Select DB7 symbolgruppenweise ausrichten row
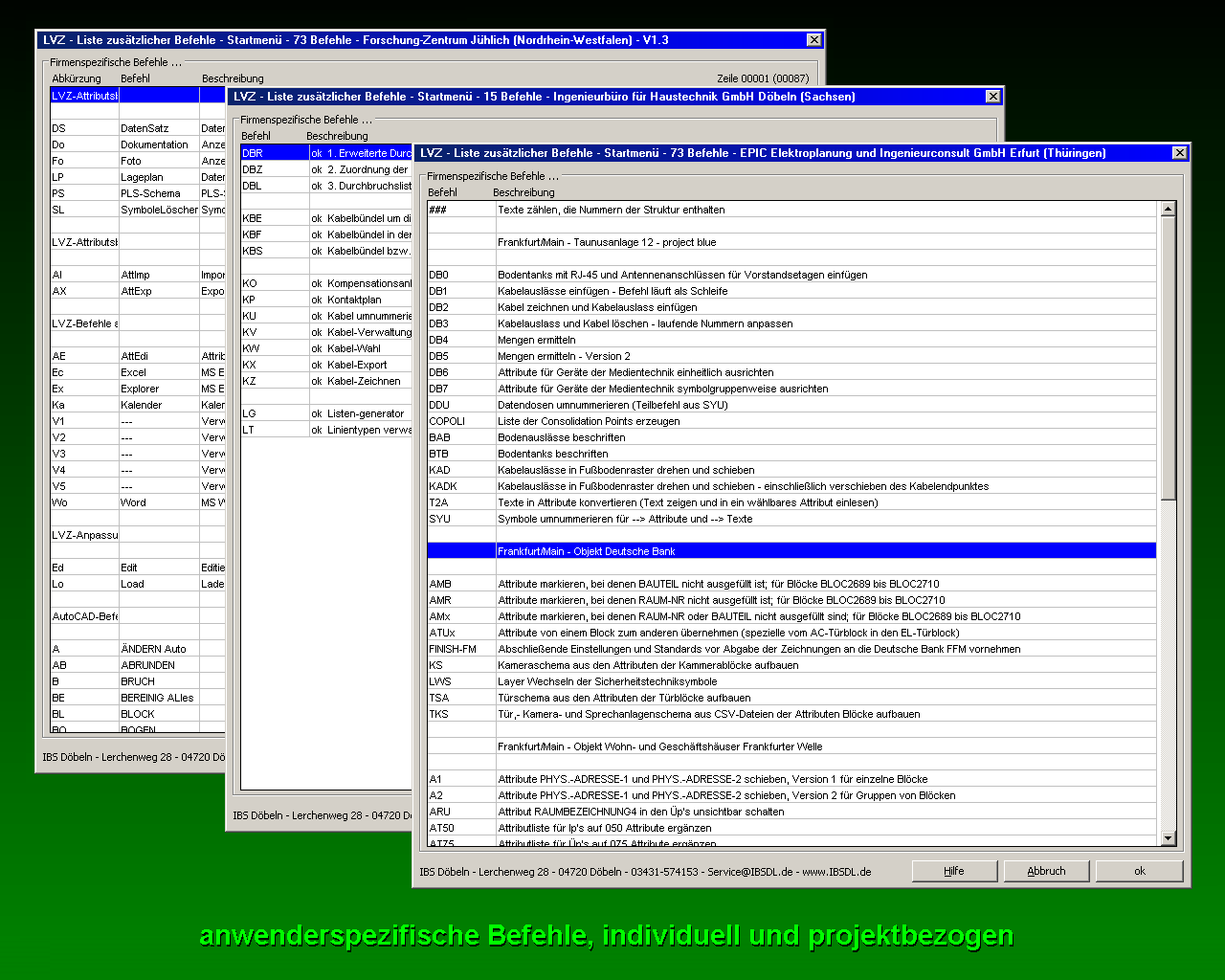The height and width of the screenshot is (980, 1225). [791, 389]
